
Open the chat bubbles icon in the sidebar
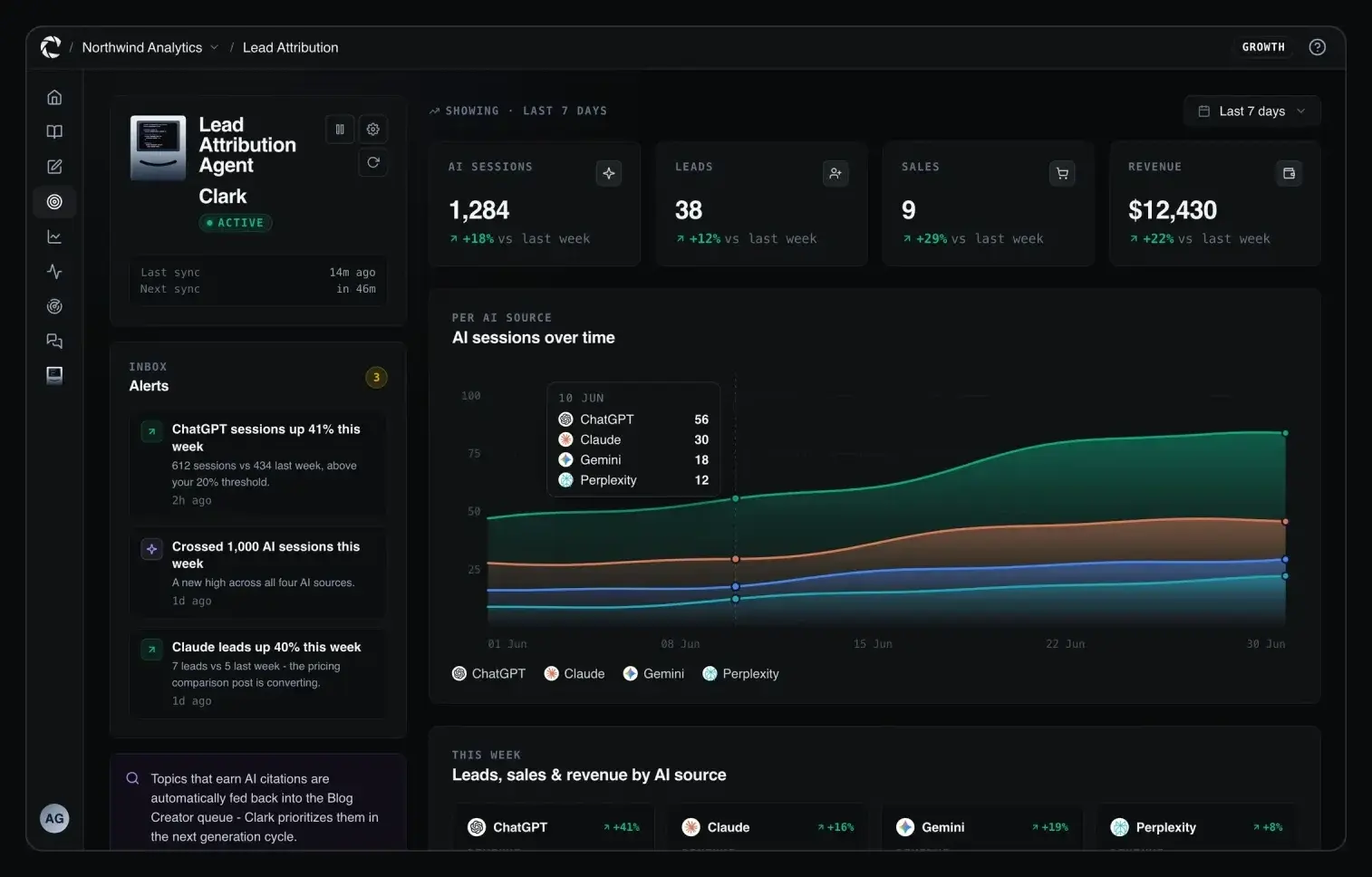coord(54,341)
